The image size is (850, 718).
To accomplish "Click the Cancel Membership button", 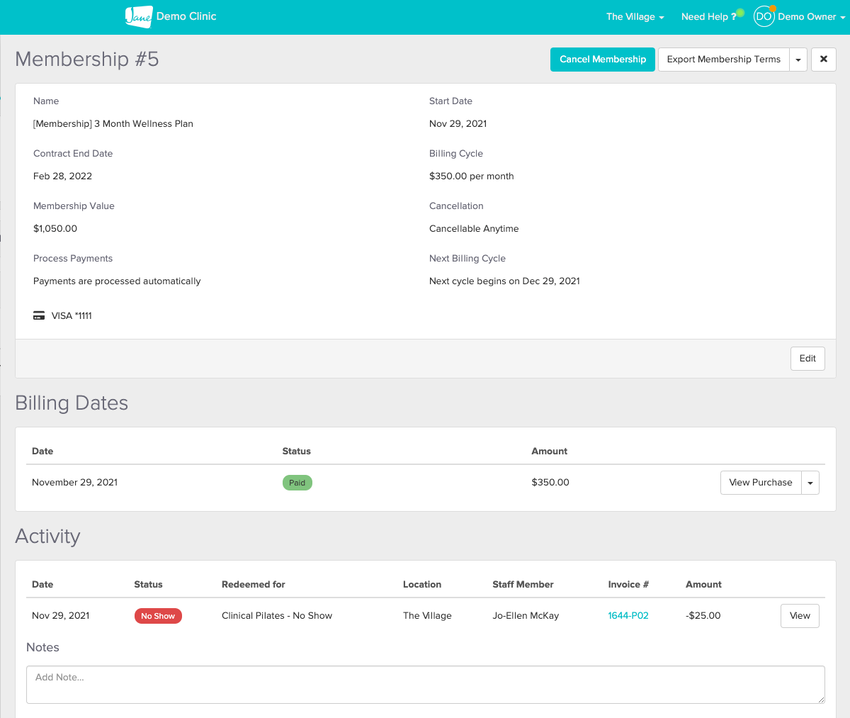I will point(602,60).
